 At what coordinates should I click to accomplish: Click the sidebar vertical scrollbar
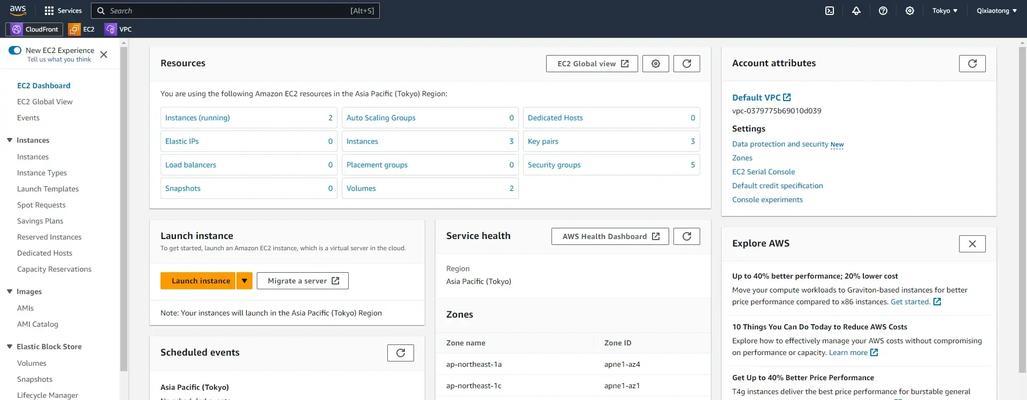[x=124, y=209]
